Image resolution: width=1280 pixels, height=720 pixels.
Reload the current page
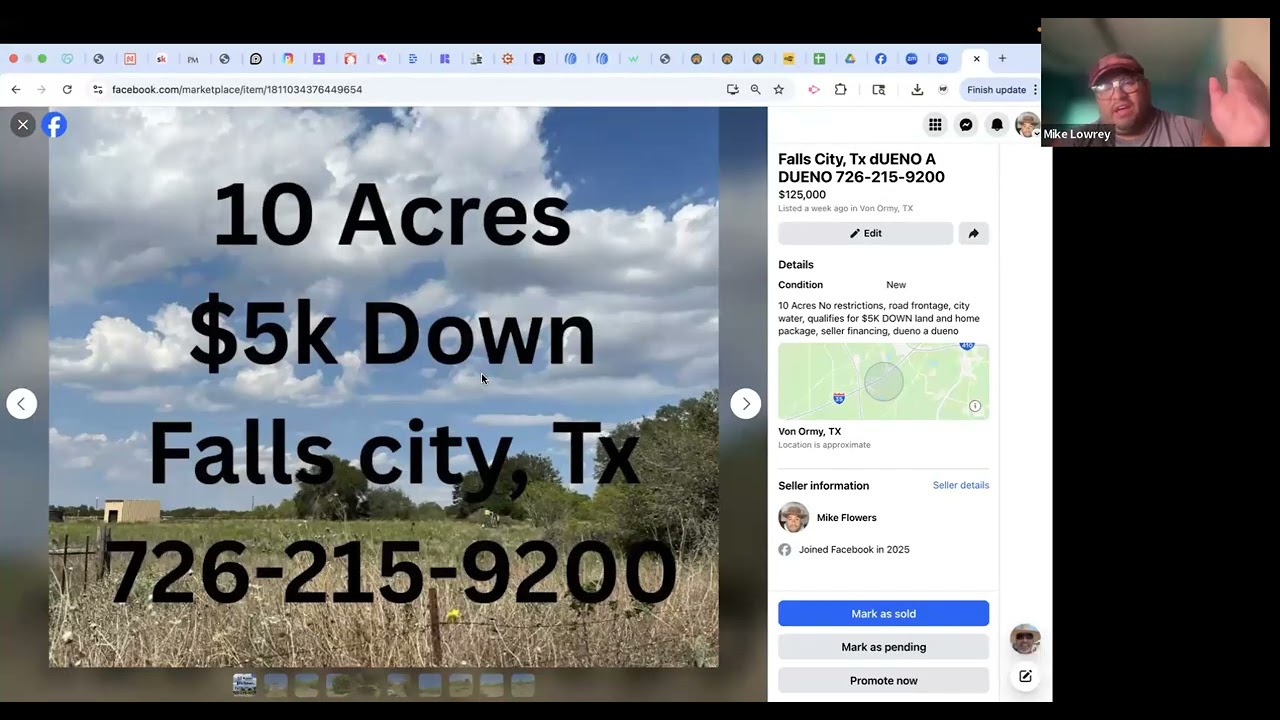point(67,89)
